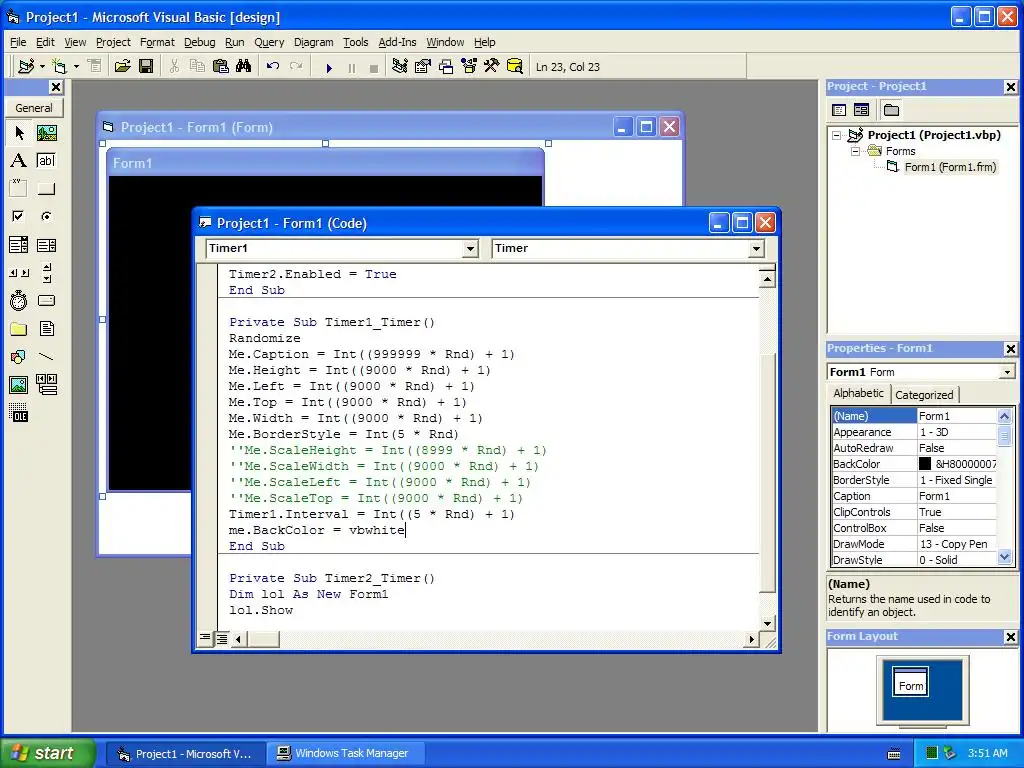Viewport: 1024px width, 768px height.
Task: Select the FileListBox tool in toolbox
Action: [x=46, y=328]
